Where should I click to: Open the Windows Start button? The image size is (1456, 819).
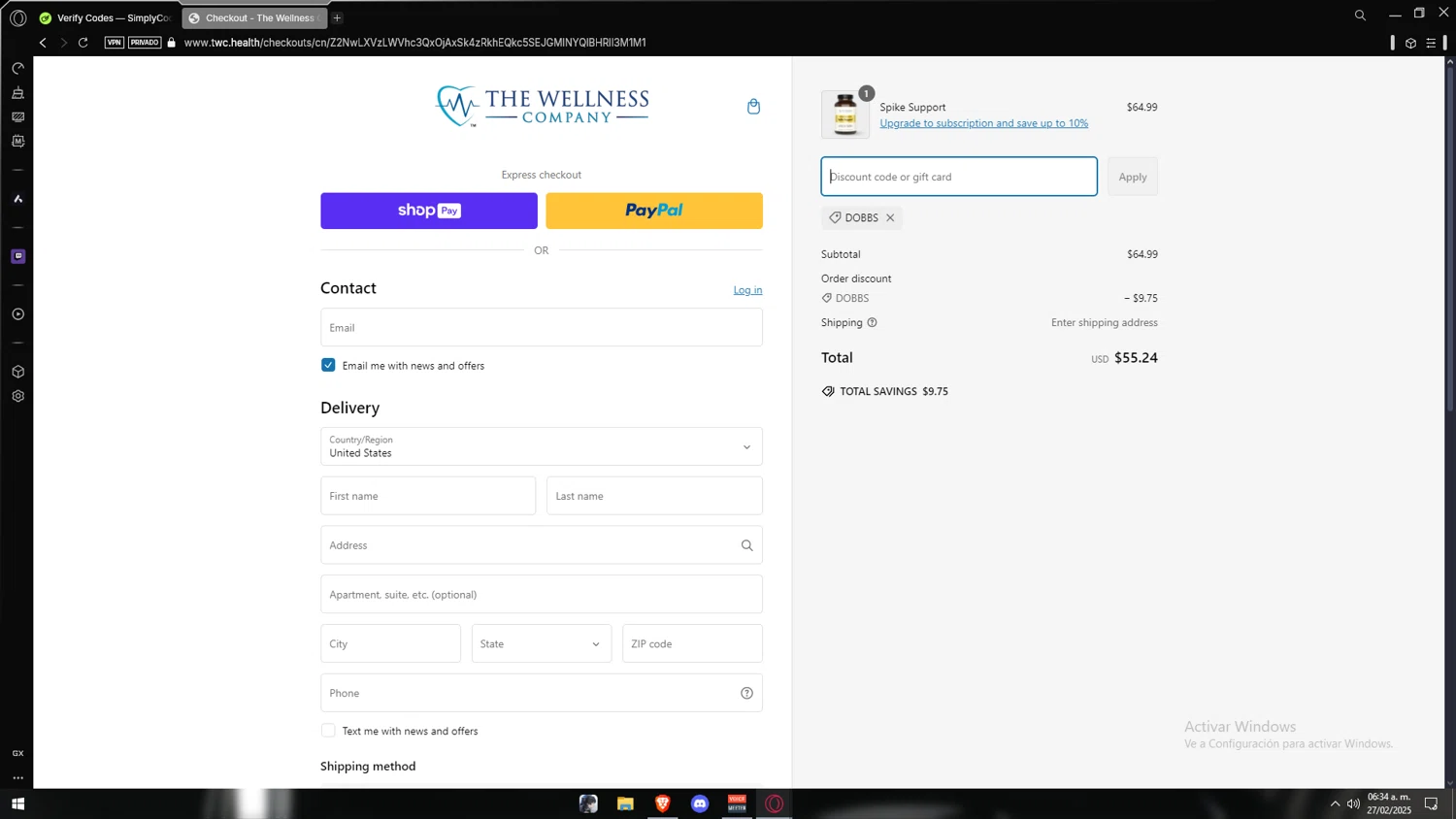17,803
